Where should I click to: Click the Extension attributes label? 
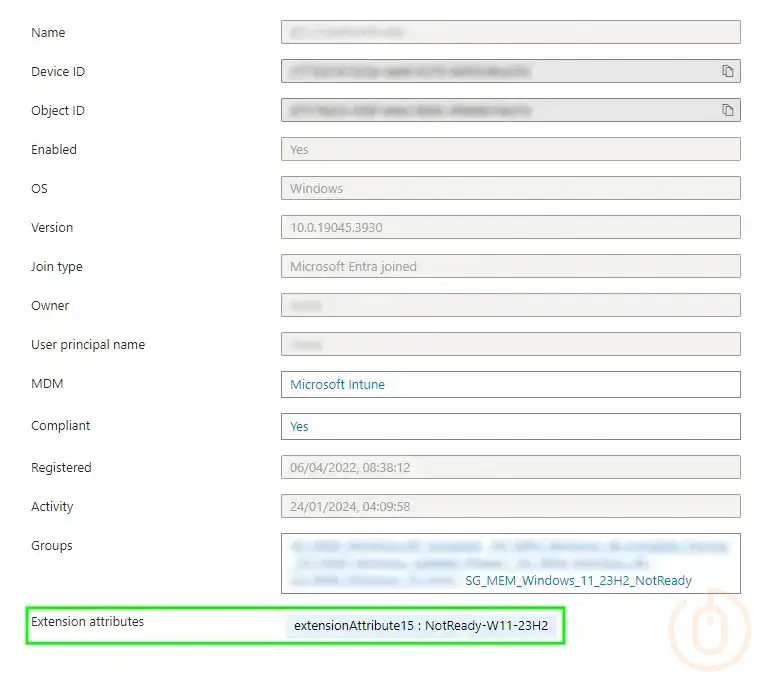point(87,621)
